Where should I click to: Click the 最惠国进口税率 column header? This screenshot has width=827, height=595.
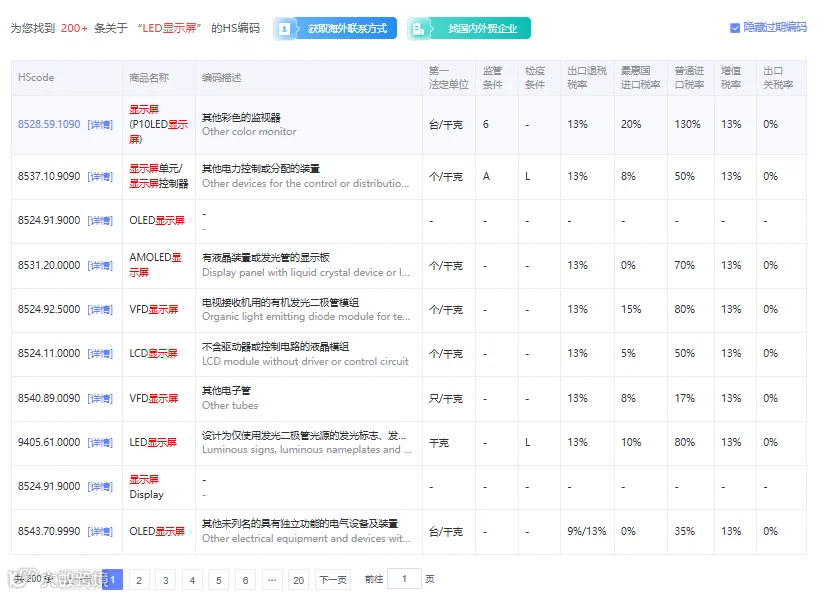pos(640,78)
